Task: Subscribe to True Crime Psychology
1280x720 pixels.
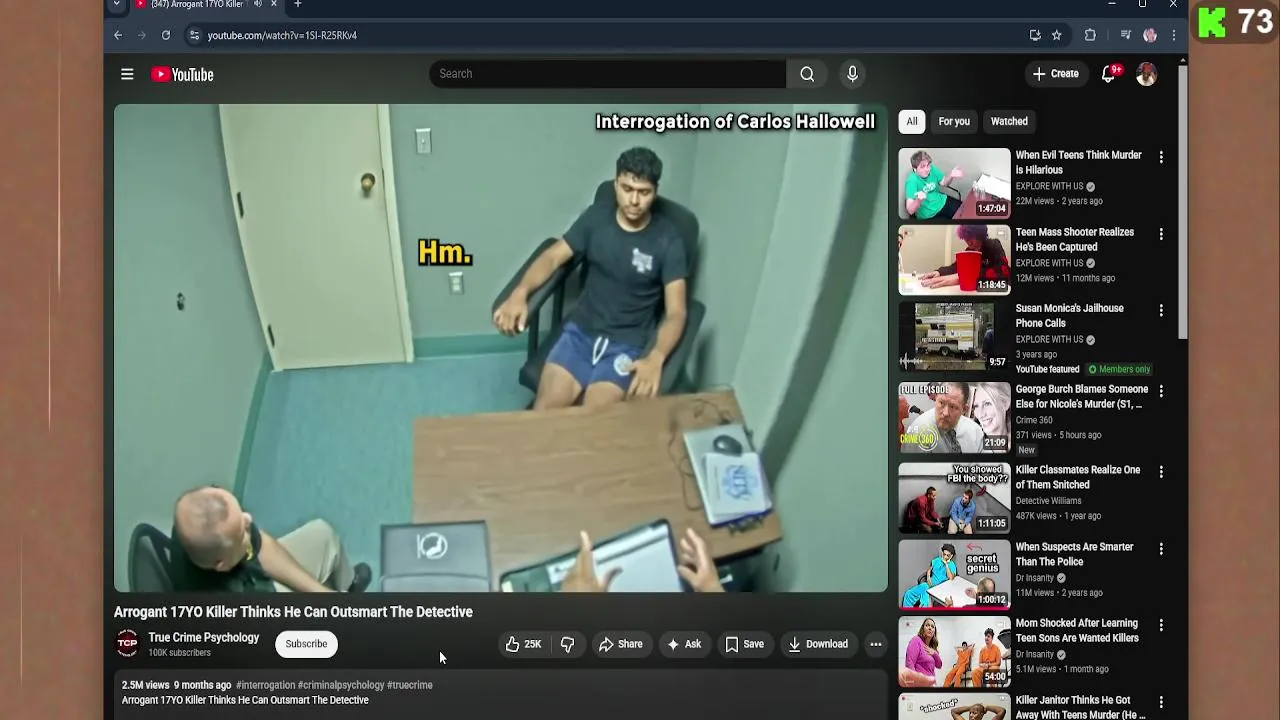Action: pos(306,644)
